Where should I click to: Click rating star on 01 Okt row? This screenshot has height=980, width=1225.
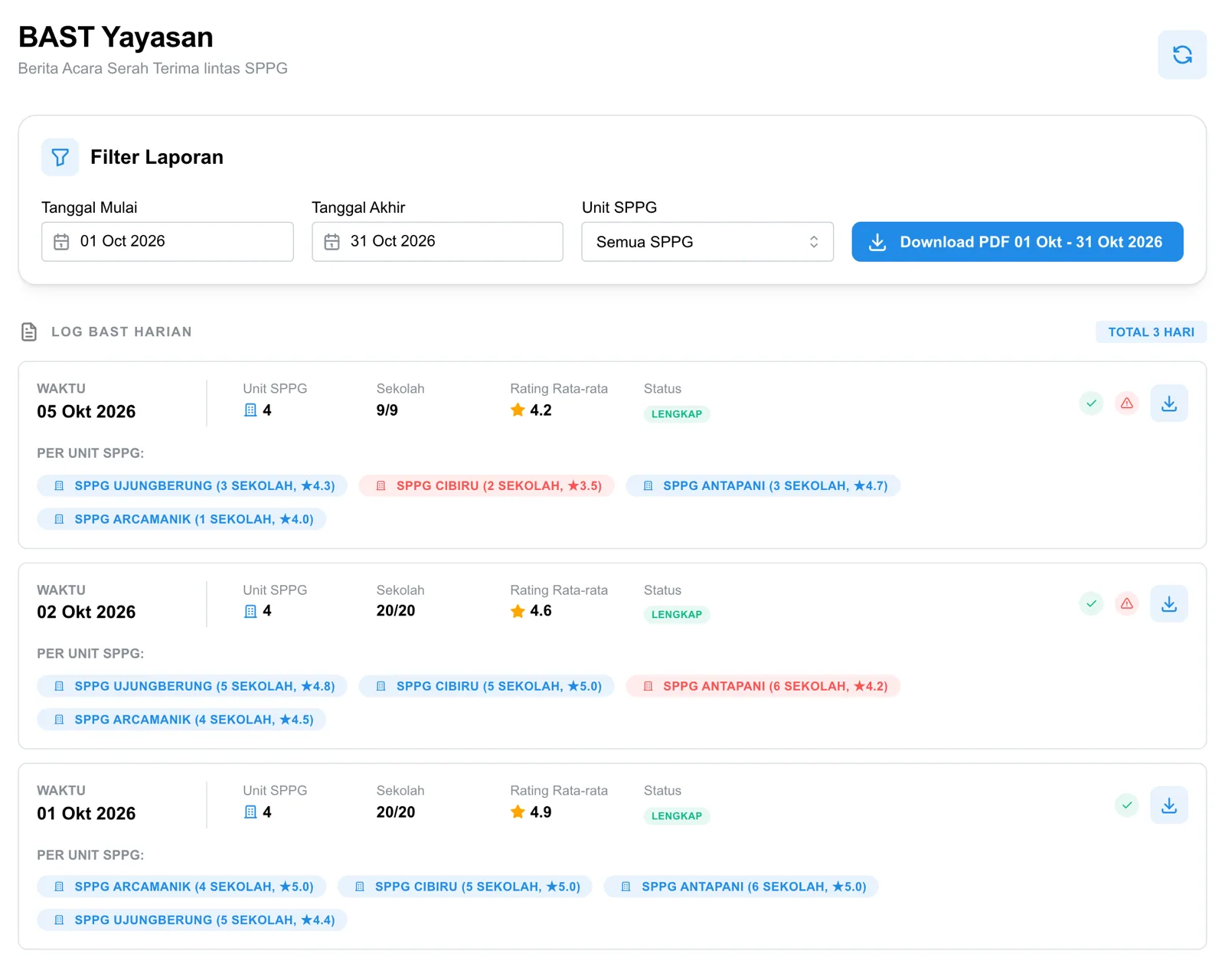pyautogui.click(x=518, y=812)
